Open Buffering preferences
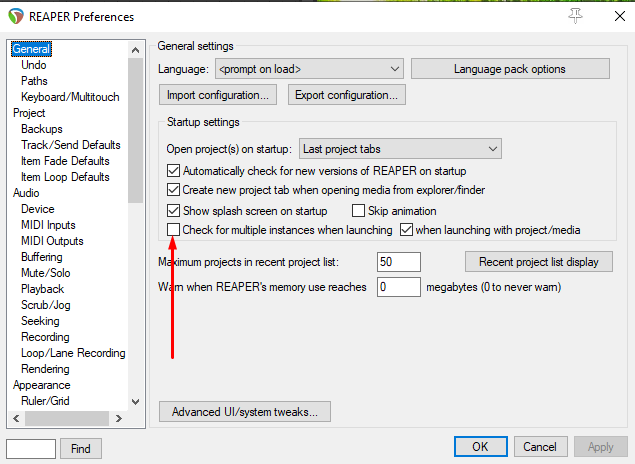 pyautogui.click(x=42, y=257)
